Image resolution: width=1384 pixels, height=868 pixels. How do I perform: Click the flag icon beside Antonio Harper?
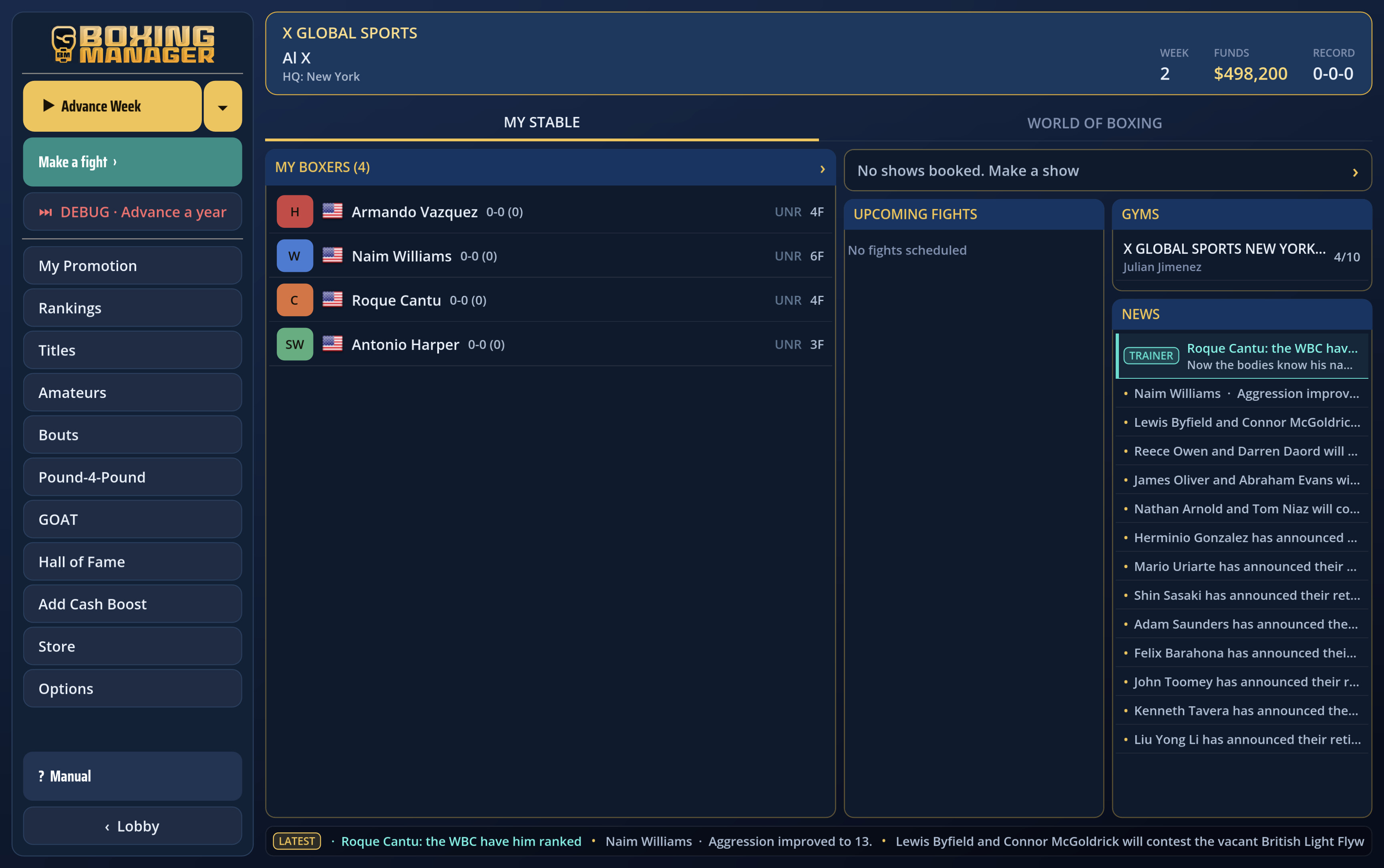coord(332,344)
